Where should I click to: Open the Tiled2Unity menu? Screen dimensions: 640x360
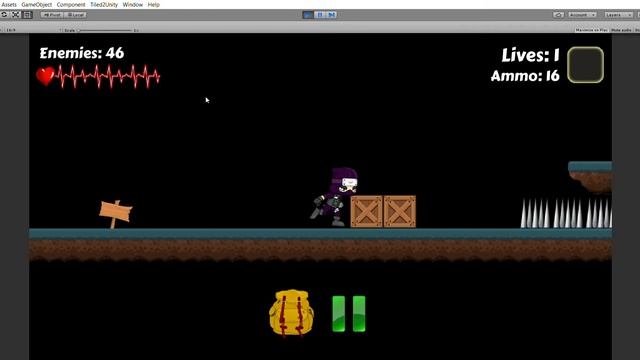tap(104, 4)
